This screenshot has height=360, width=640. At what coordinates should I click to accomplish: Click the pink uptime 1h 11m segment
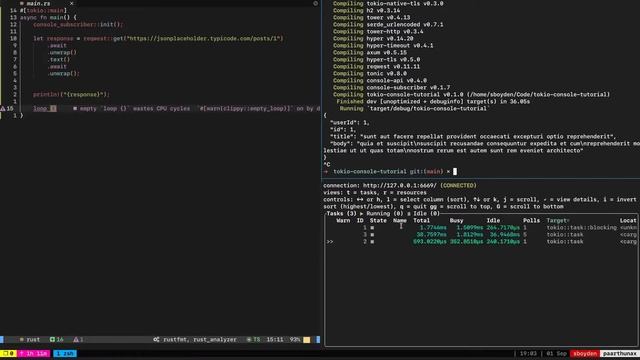(x=34, y=353)
